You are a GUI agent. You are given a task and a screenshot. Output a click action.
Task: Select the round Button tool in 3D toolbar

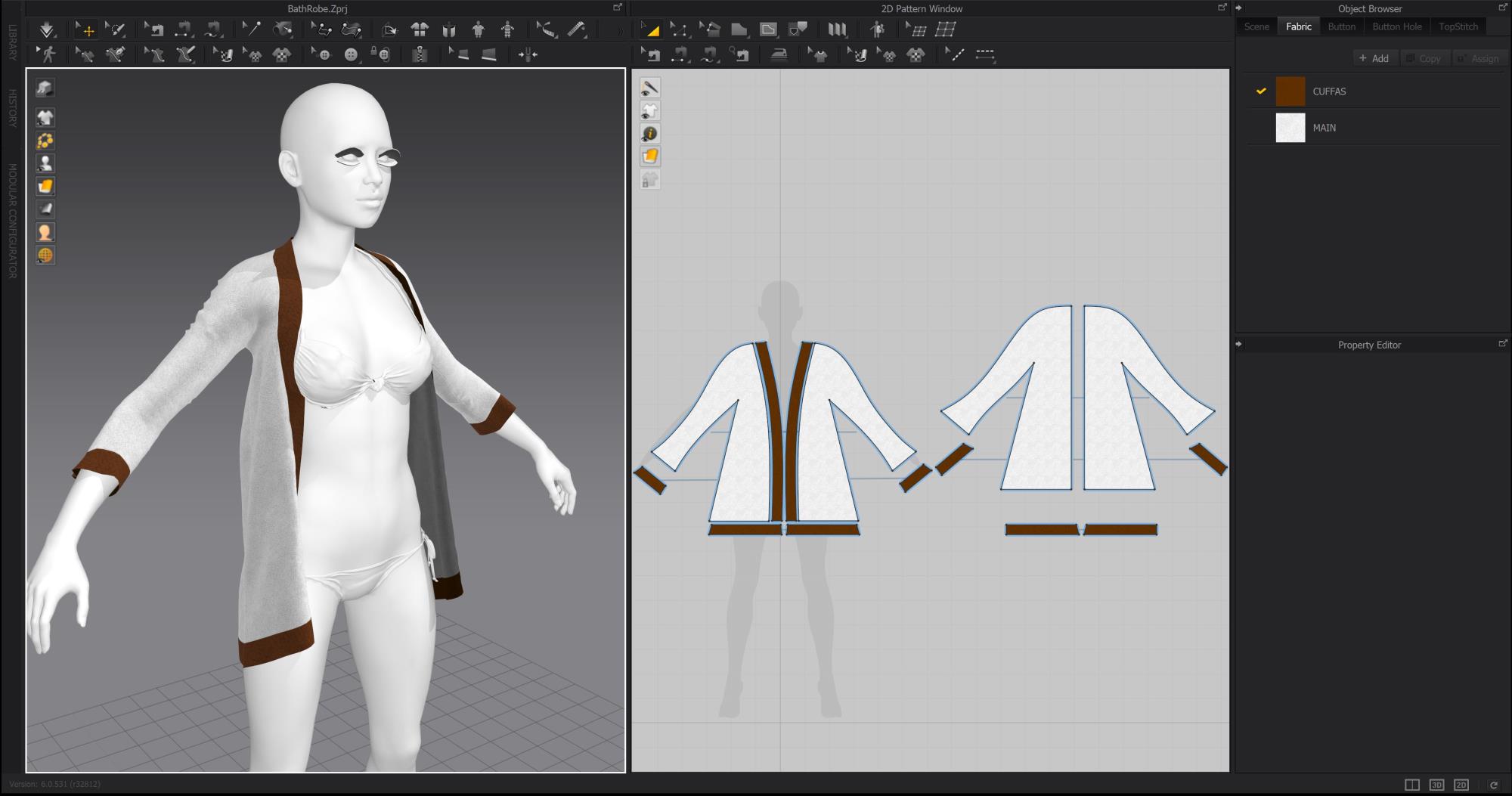[351, 54]
